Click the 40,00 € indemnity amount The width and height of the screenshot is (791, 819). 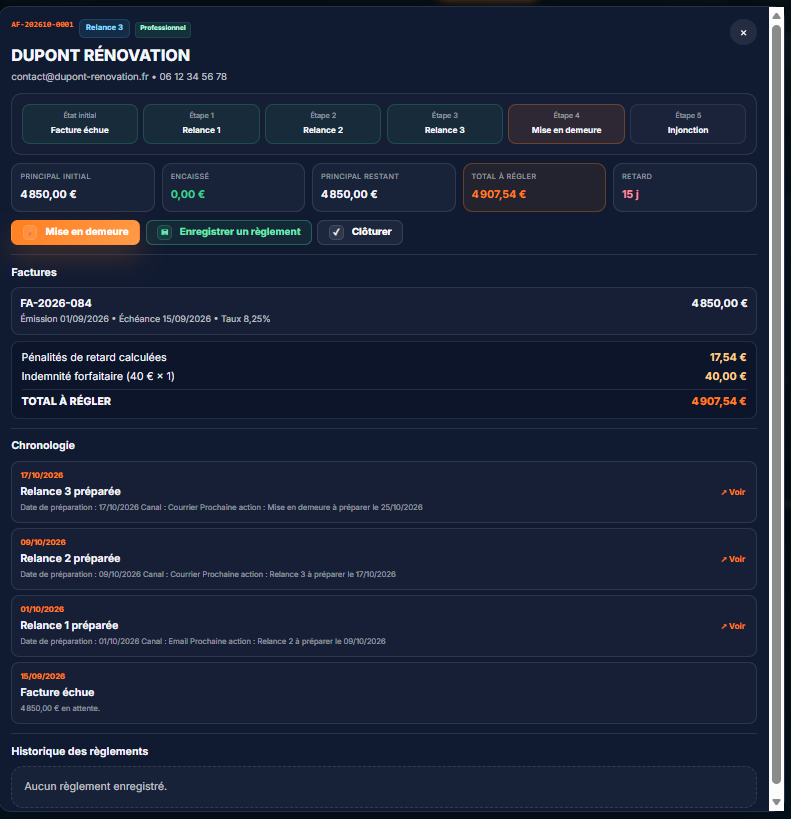[726, 376]
